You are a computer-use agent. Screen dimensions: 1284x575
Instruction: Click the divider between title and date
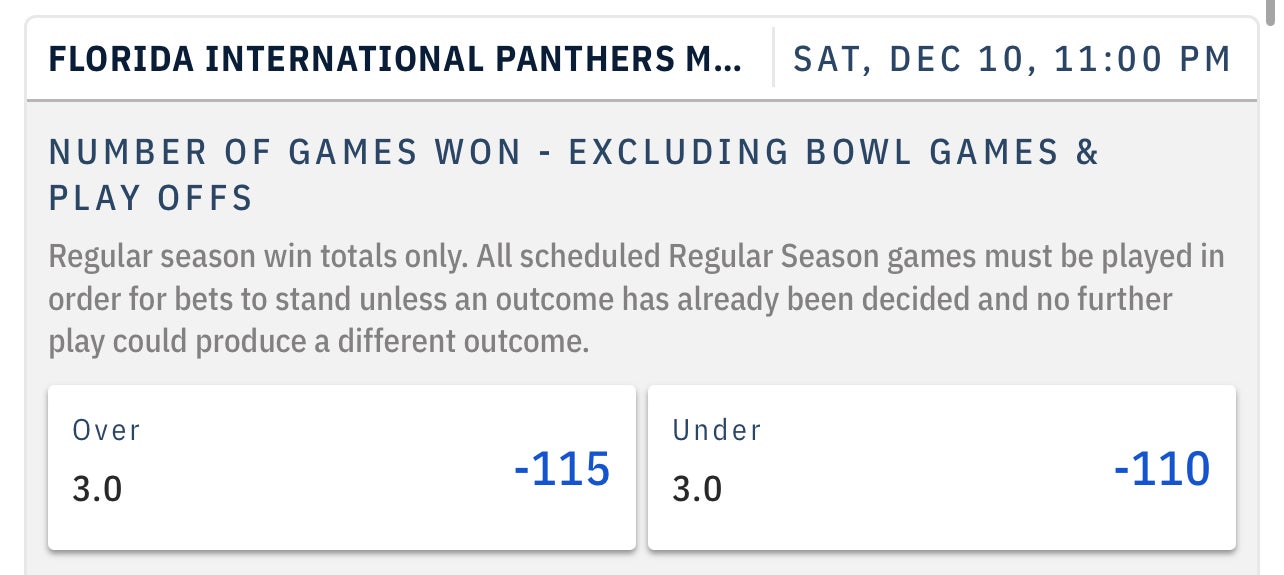click(773, 58)
